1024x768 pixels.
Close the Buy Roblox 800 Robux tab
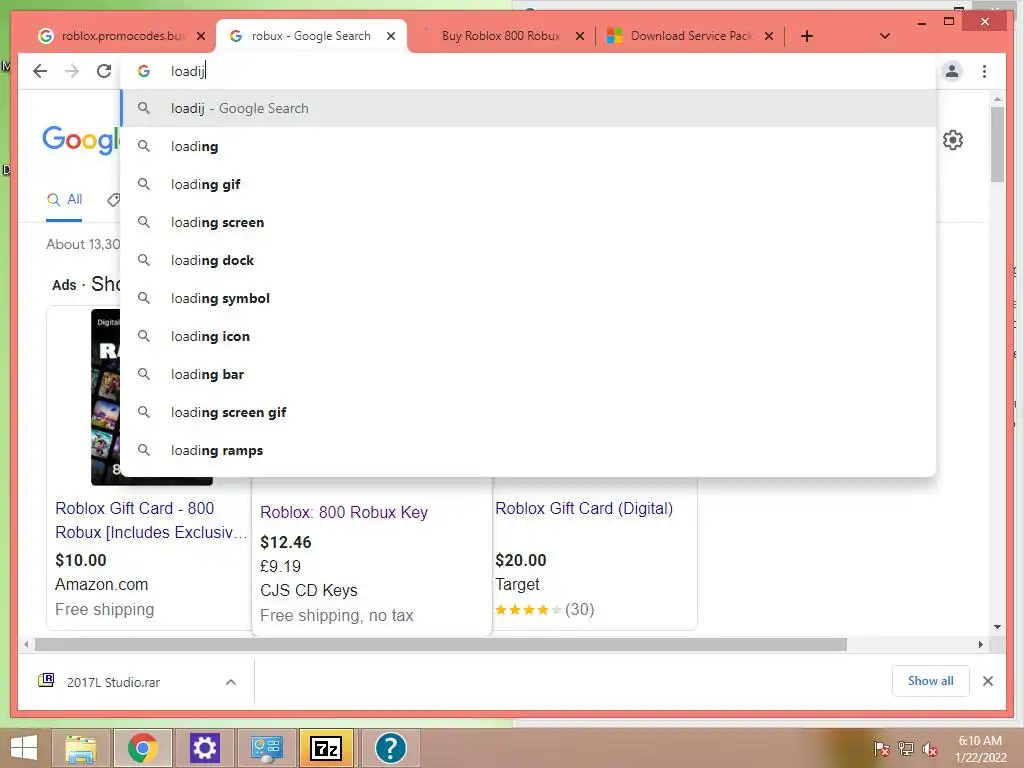(579, 36)
